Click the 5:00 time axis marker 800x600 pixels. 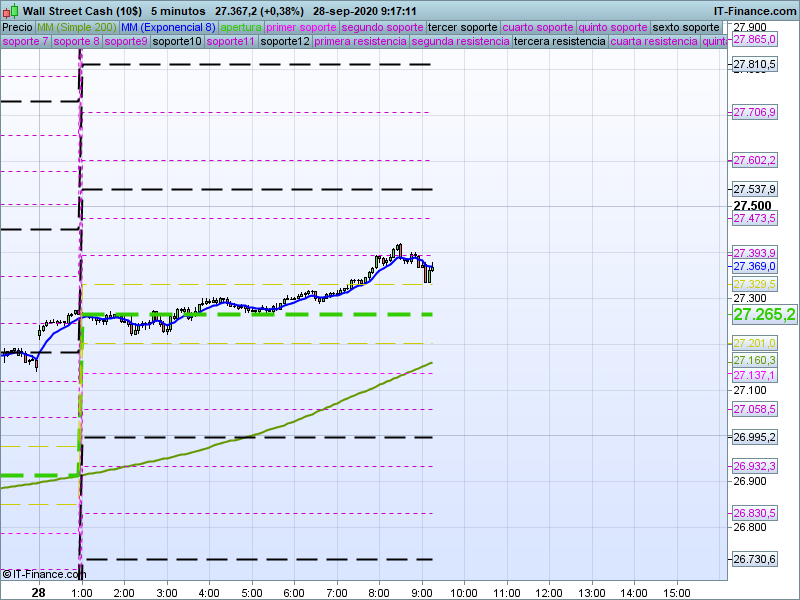[252, 592]
